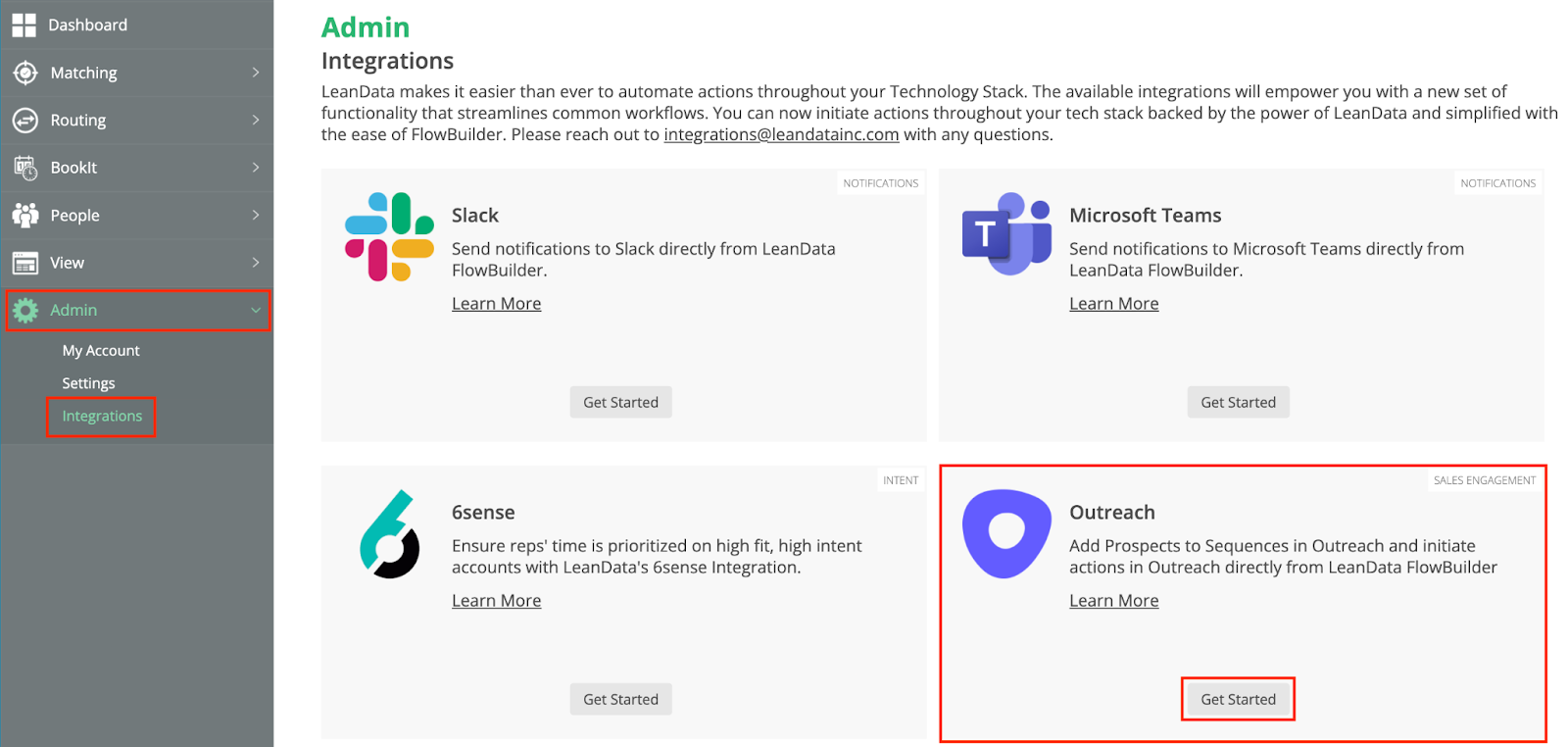Click the Matching target icon
Screen dimensions: 1568x747
tap(25, 73)
